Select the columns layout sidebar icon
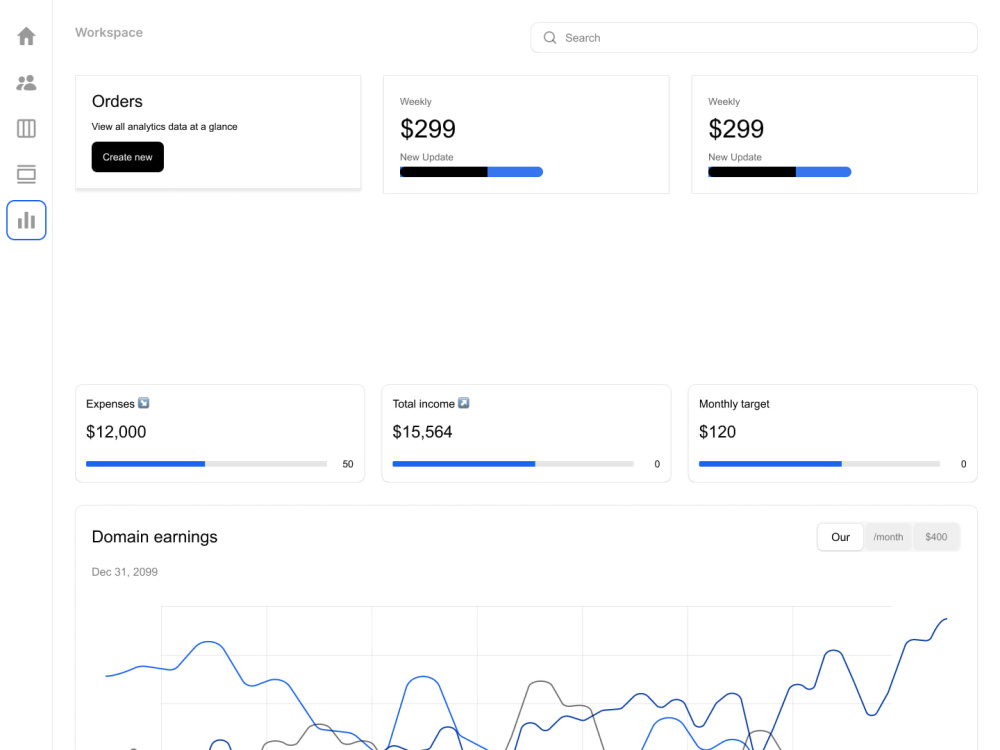Image resolution: width=1000 pixels, height=750 pixels. point(26,128)
